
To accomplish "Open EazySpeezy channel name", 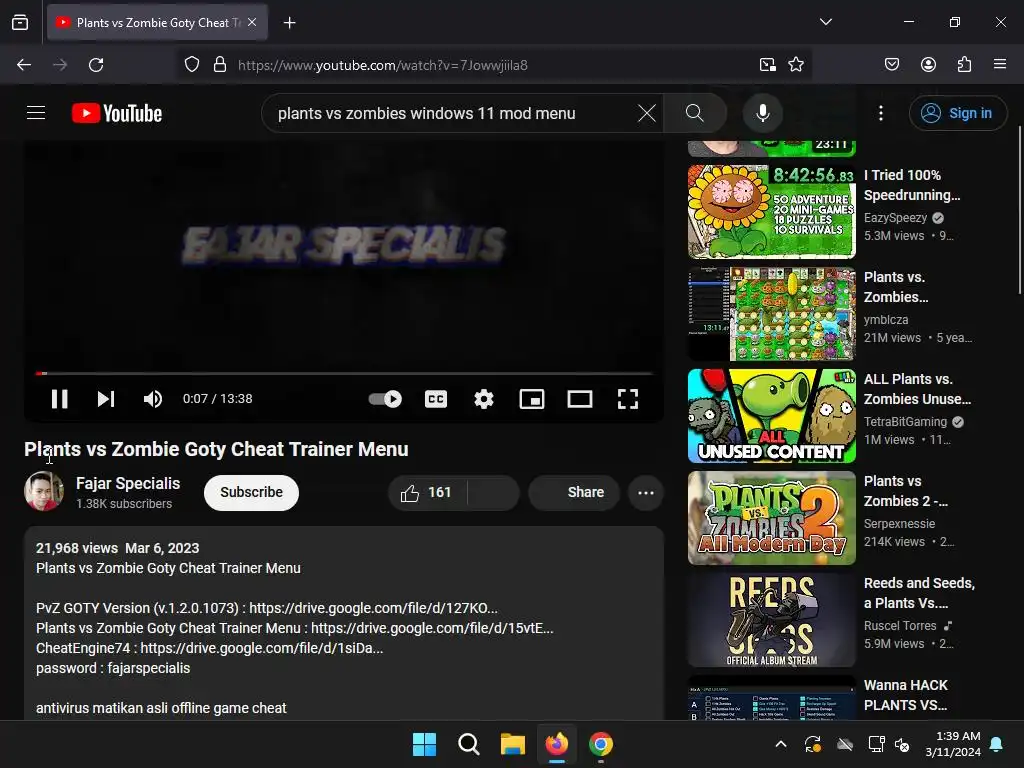I will (x=895, y=217).
